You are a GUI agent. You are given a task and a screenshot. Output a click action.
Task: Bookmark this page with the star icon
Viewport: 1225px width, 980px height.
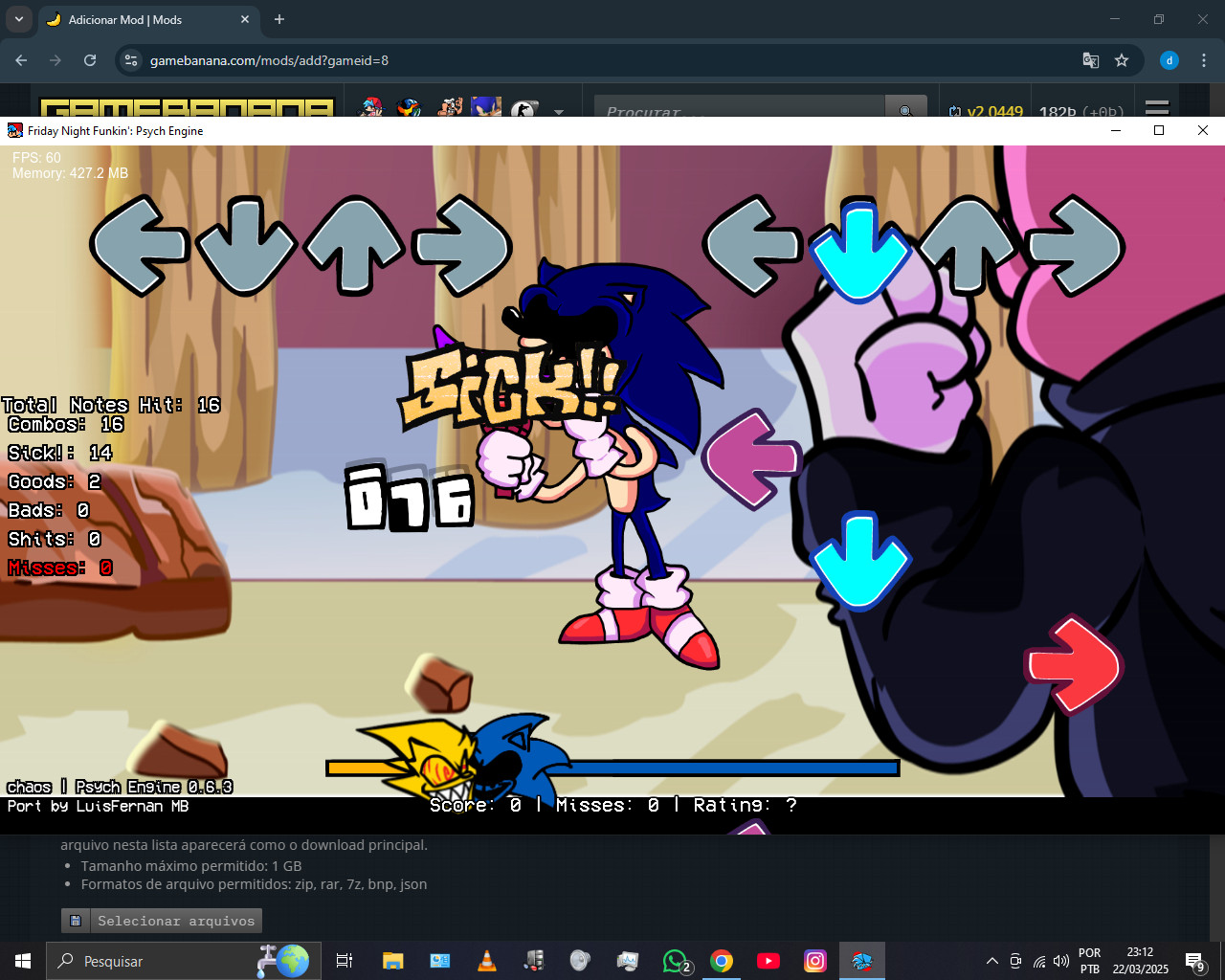tap(1122, 60)
